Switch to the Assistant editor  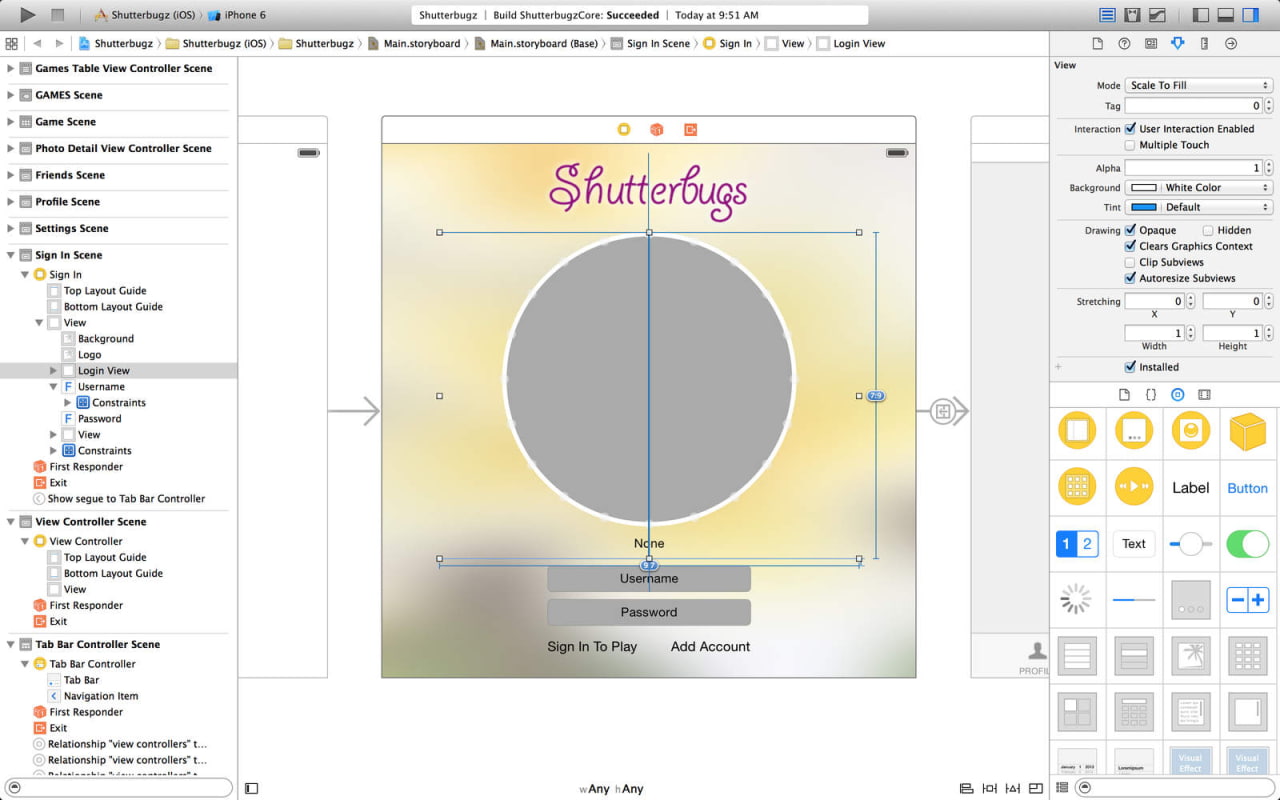(1132, 15)
